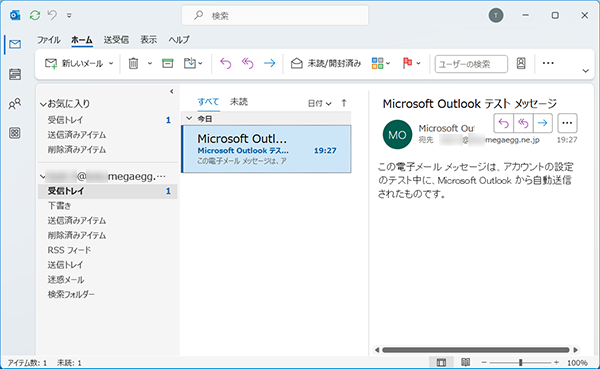This screenshot has height=369, width=600.
Task: Open the account's Deleted Items folder
Action: pos(107,235)
